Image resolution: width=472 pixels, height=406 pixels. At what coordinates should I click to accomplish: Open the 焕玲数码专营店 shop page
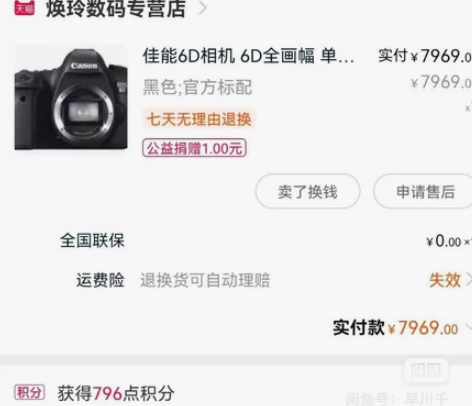click(116, 8)
